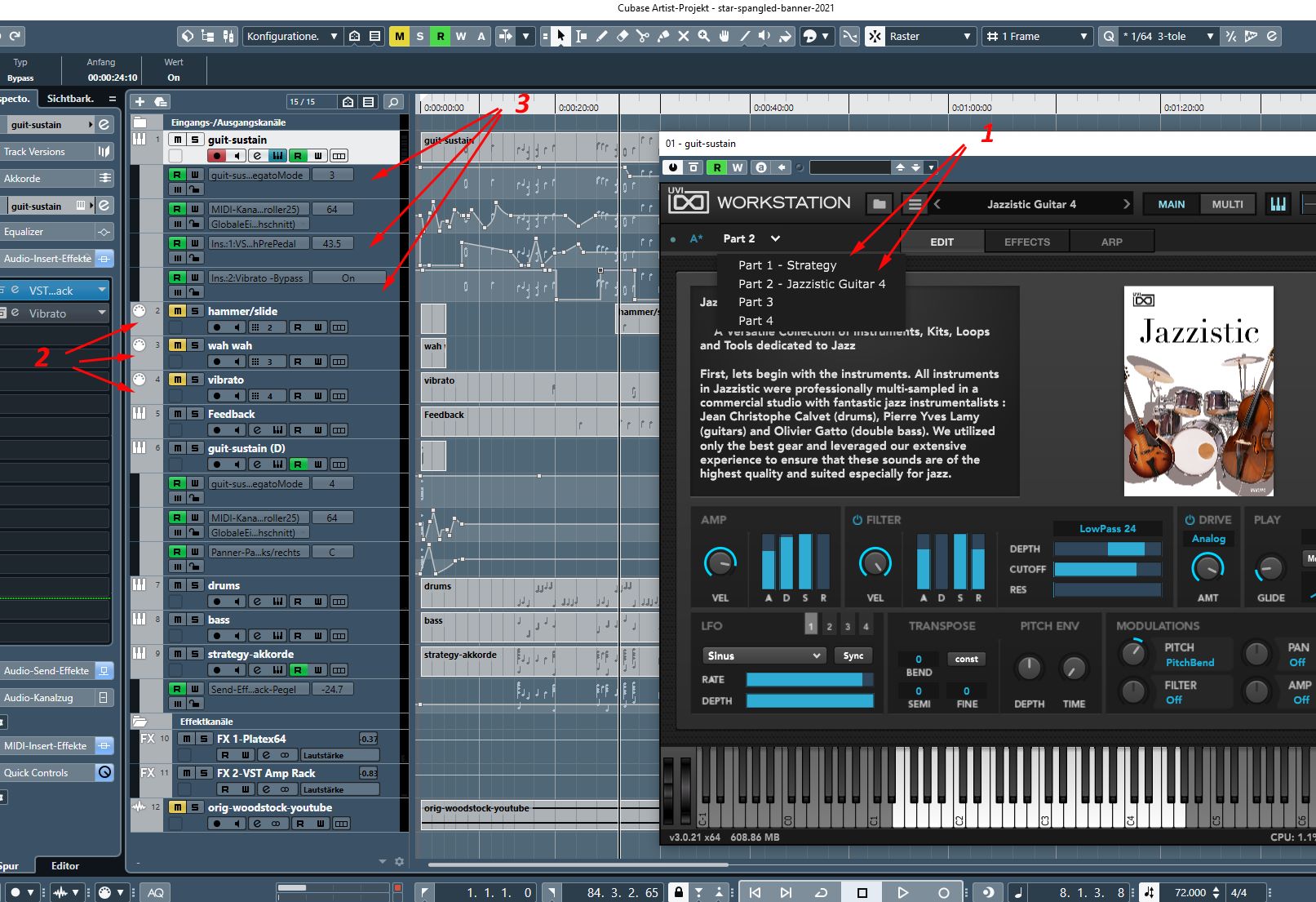
Task: Open the LFO Sinus waveform dropdown
Action: (763, 655)
